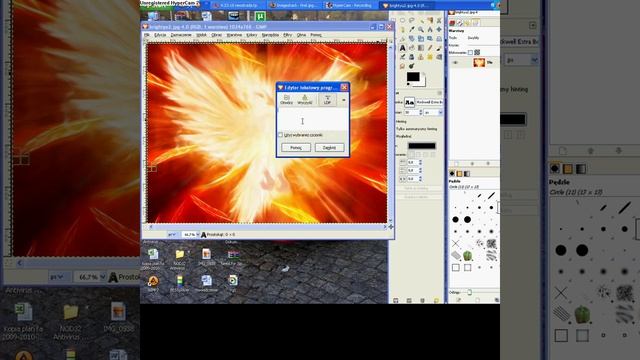Click the black foreground color swatch

(413, 77)
